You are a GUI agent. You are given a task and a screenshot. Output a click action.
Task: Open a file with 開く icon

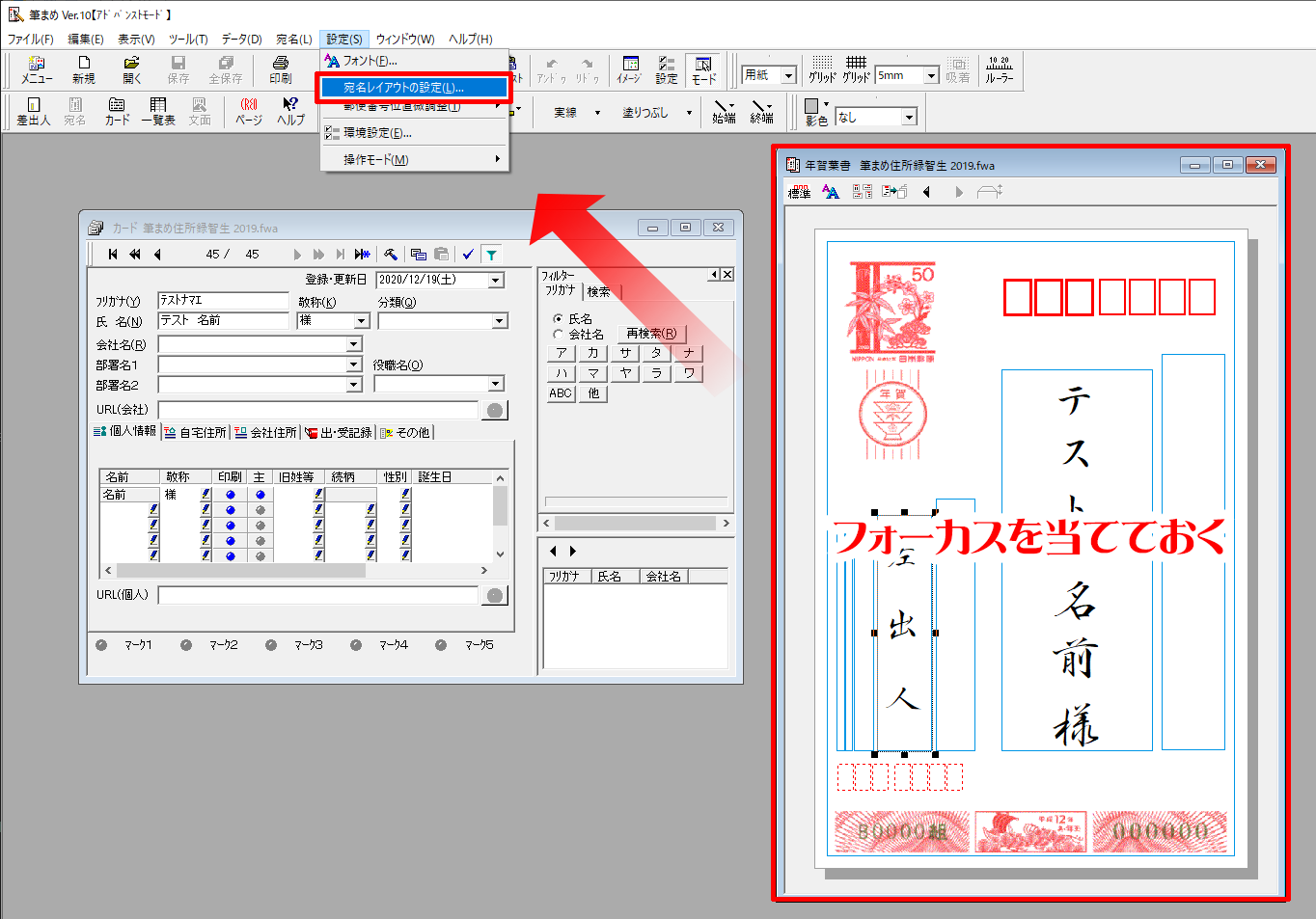coord(131,69)
